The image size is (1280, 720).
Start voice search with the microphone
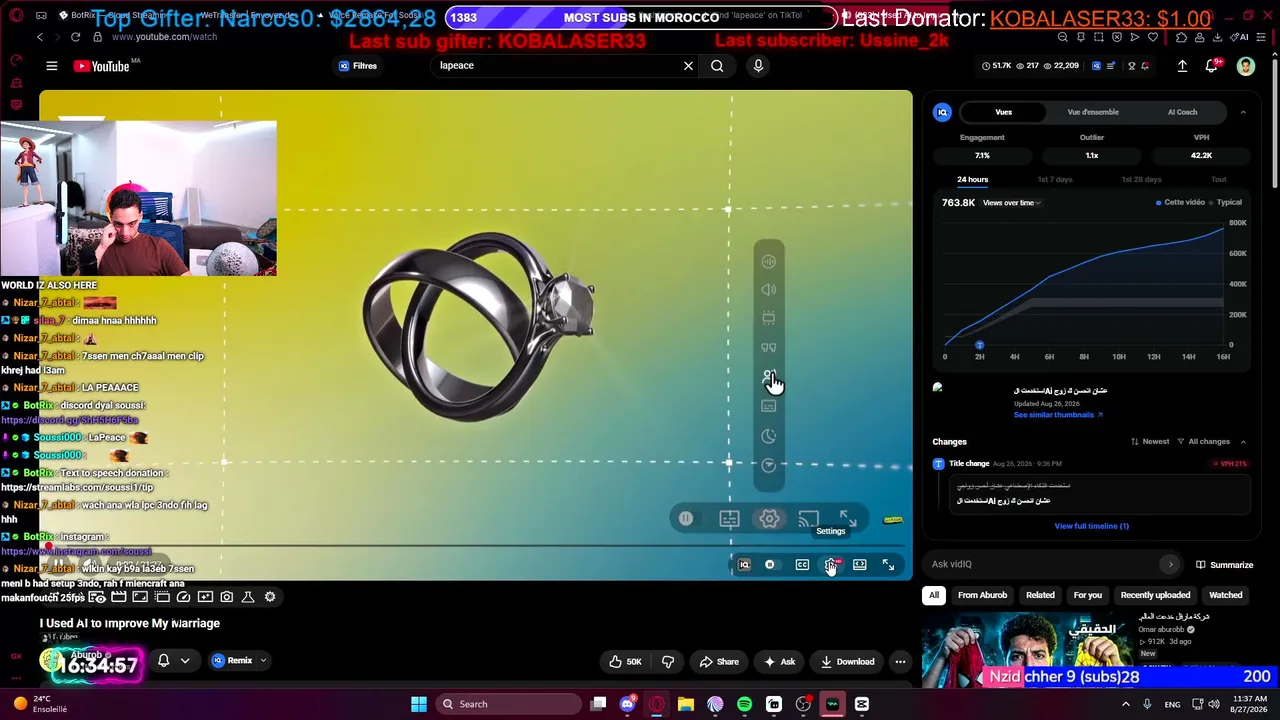click(x=758, y=66)
